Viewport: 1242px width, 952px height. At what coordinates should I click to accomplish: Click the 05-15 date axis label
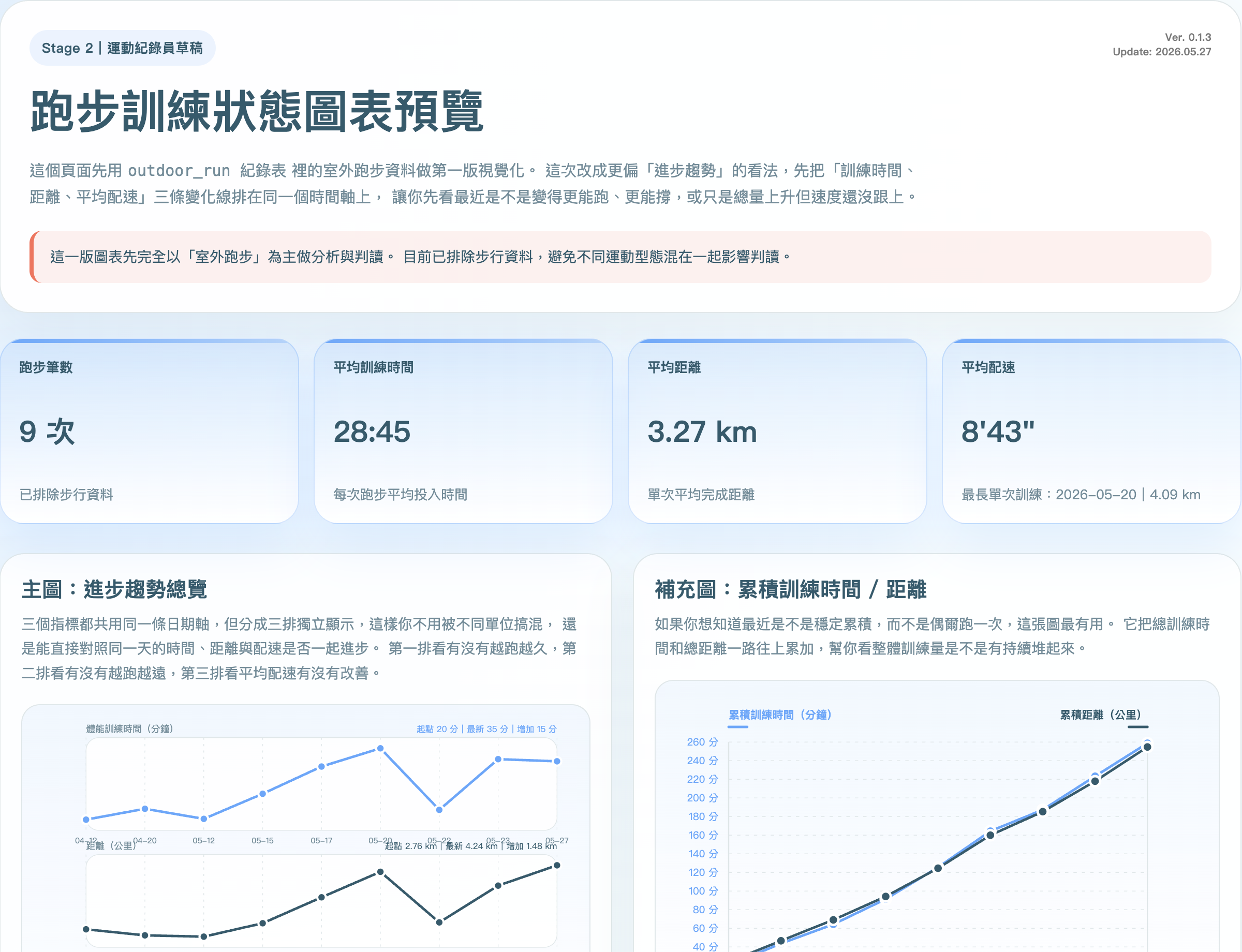[262, 841]
